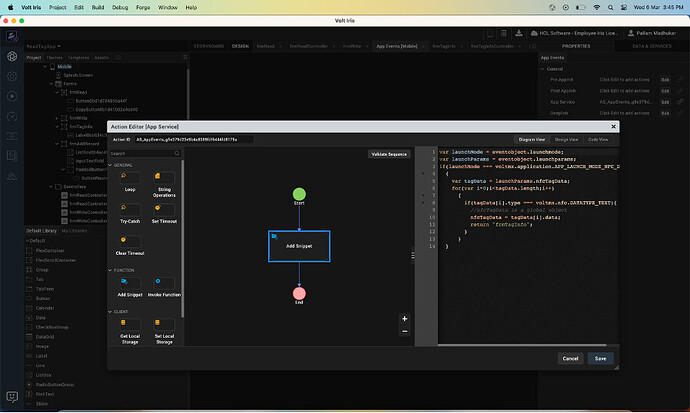
Task: Click Cancel in the Action Editor
Action: [570, 358]
